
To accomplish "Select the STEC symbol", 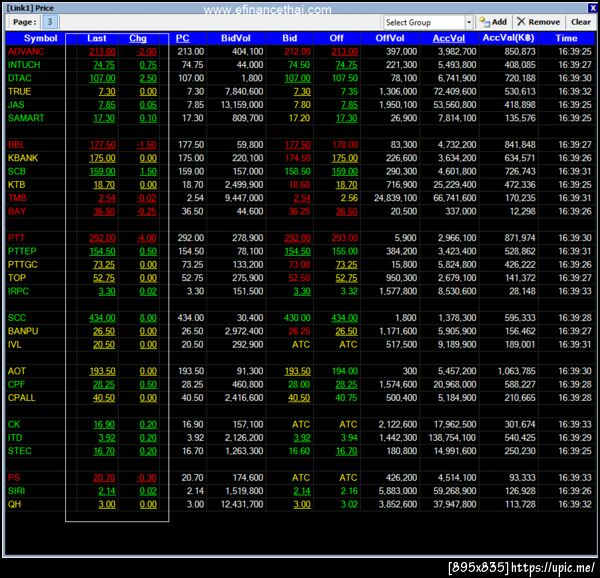I will (19, 451).
